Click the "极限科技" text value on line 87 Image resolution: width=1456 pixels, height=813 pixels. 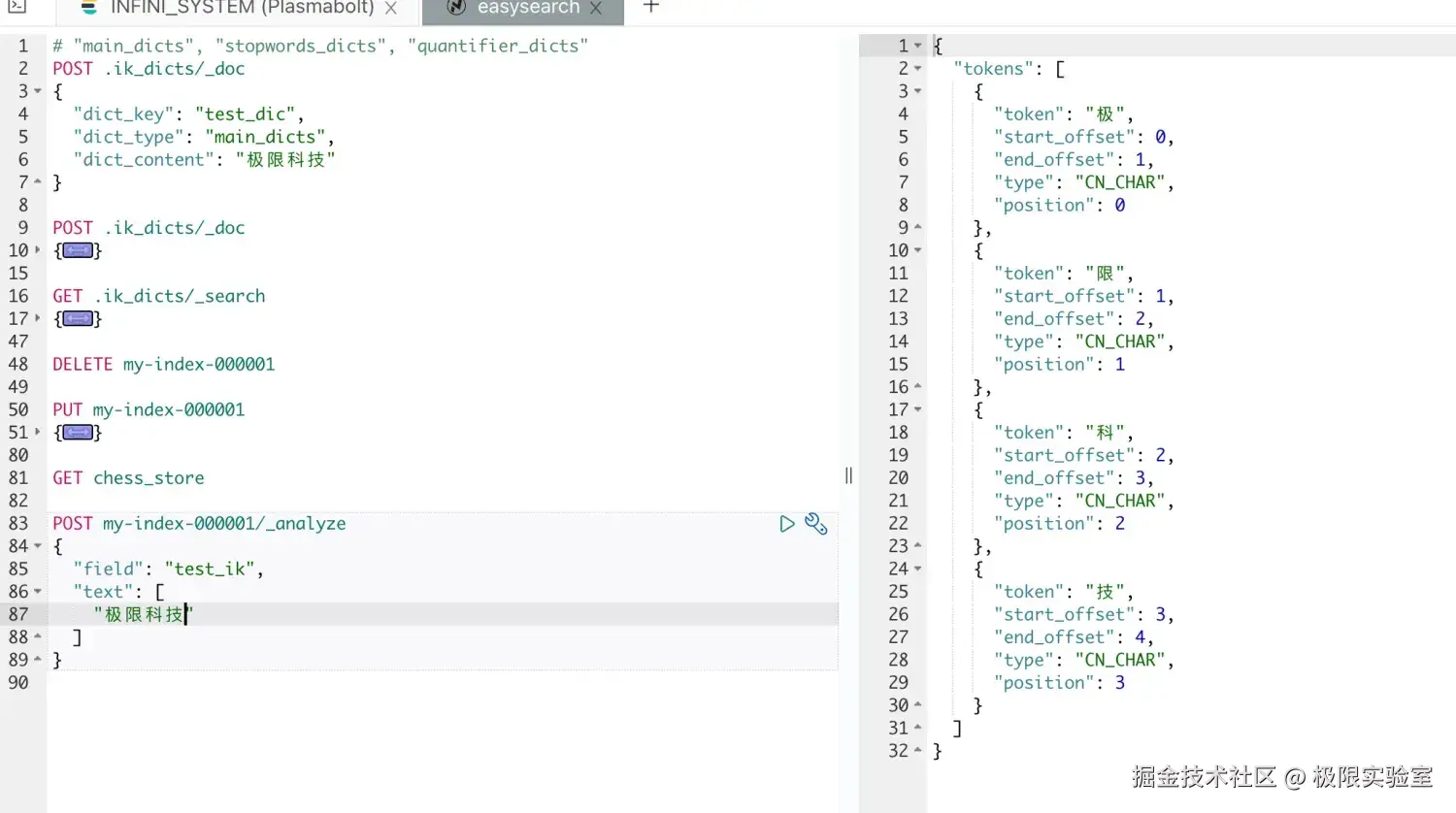(144, 615)
